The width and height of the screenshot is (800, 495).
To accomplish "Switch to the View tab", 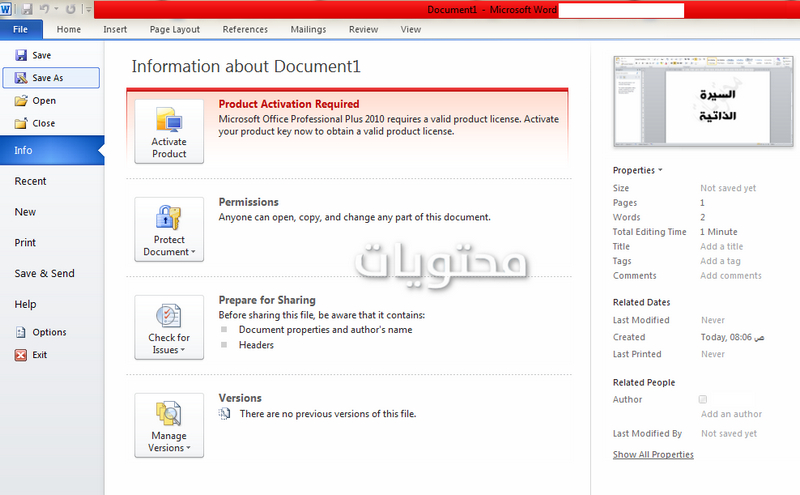I will (x=411, y=30).
